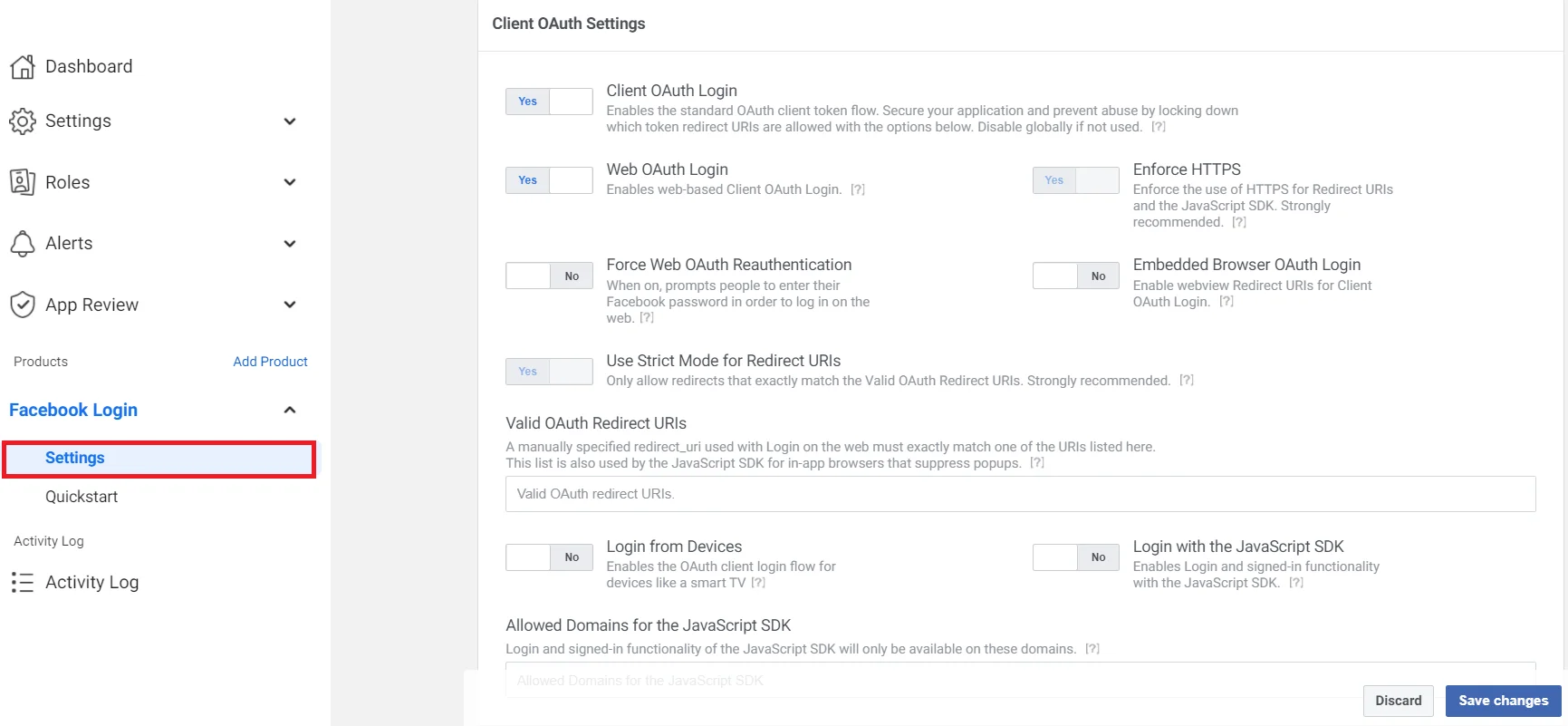The width and height of the screenshot is (1568, 726).
Task: Expand the Settings menu chevron
Action: click(x=290, y=121)
